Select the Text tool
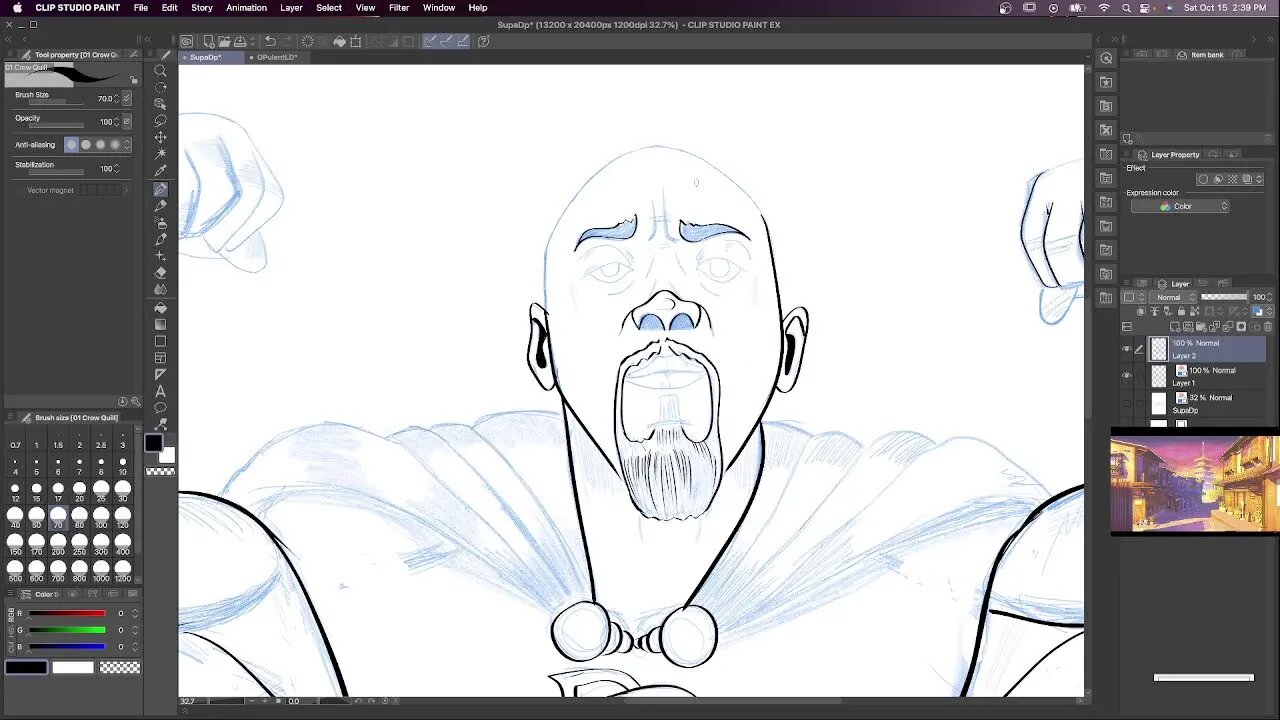The image size is (1280, 720). coord(160,391)
